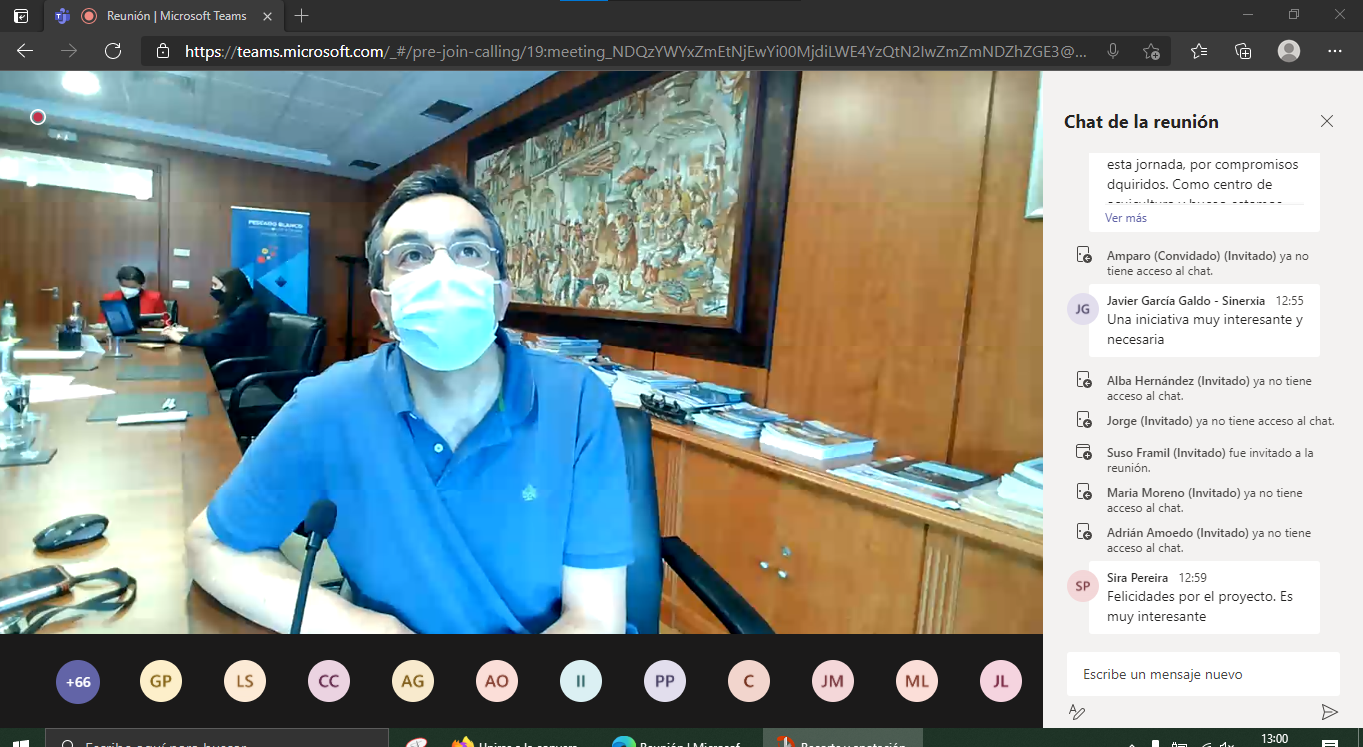Select the II participant avatar
This screenshot has height=747, width=1363.
pos(581,682)
